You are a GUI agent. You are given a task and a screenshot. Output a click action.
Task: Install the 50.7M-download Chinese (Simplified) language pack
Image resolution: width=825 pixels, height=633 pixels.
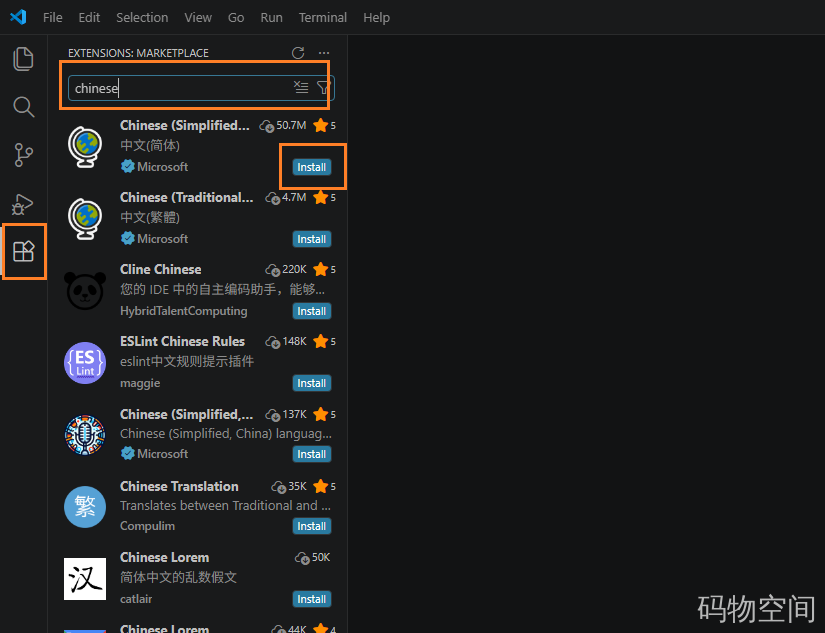tap(311, 167)
